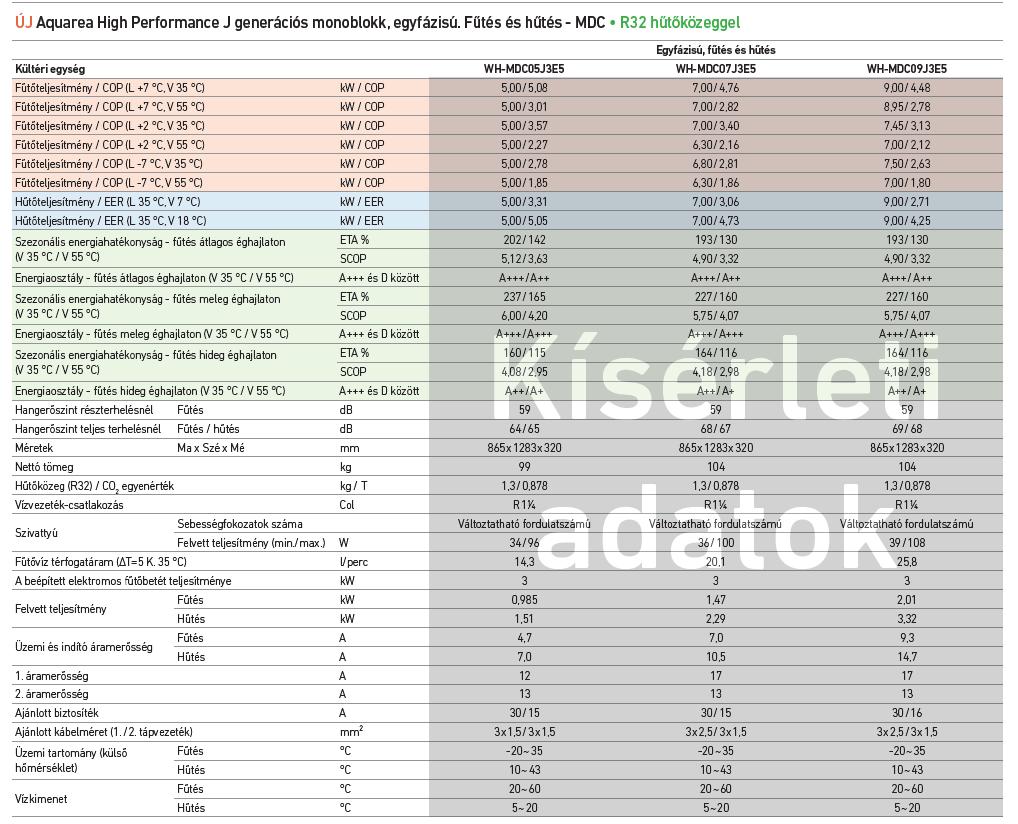This screenshot has height=824, width=1018.
Task: Click the 'Szivattyú' row label
Action: [x=36, y=533]
